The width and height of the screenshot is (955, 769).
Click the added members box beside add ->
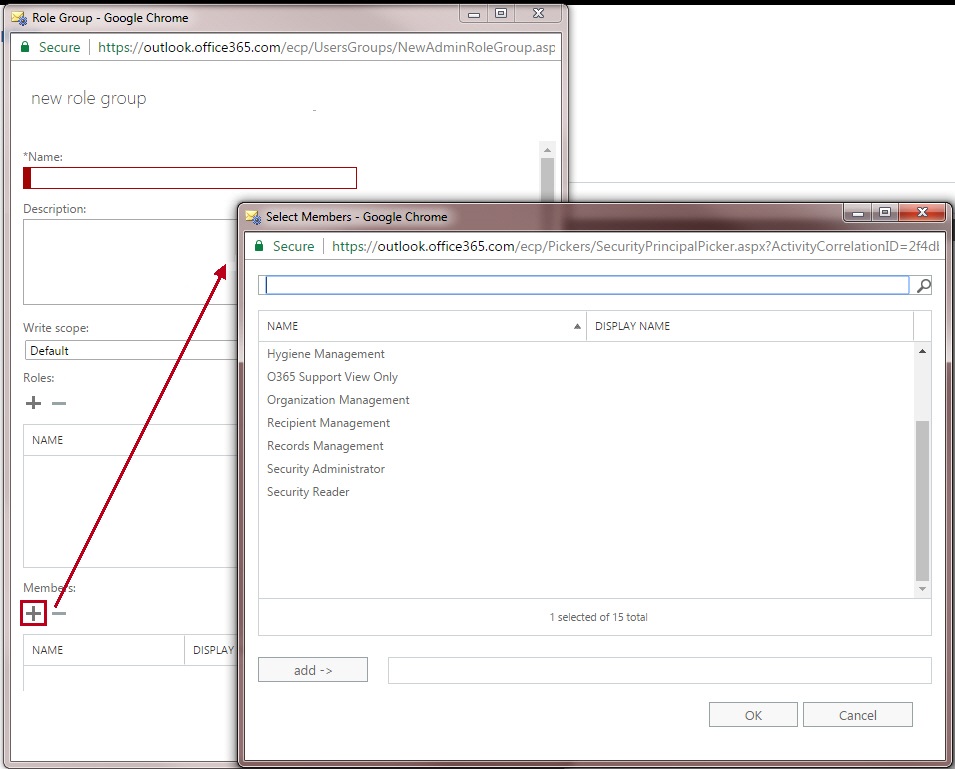pos(660,670)
